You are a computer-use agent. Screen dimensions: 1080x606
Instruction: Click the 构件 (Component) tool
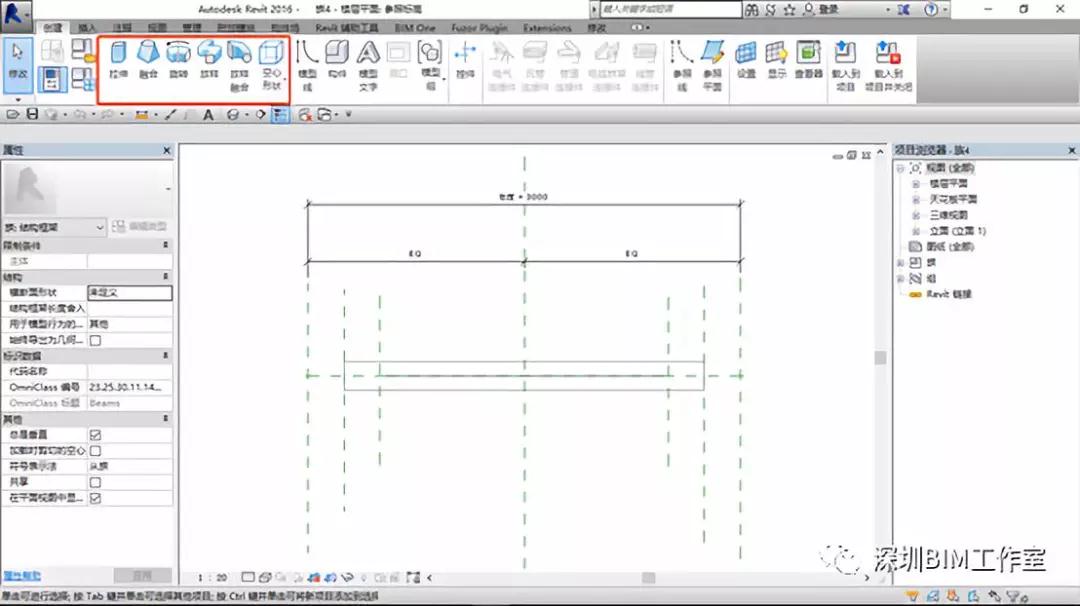pyautogui.click(x=337, y=59)
